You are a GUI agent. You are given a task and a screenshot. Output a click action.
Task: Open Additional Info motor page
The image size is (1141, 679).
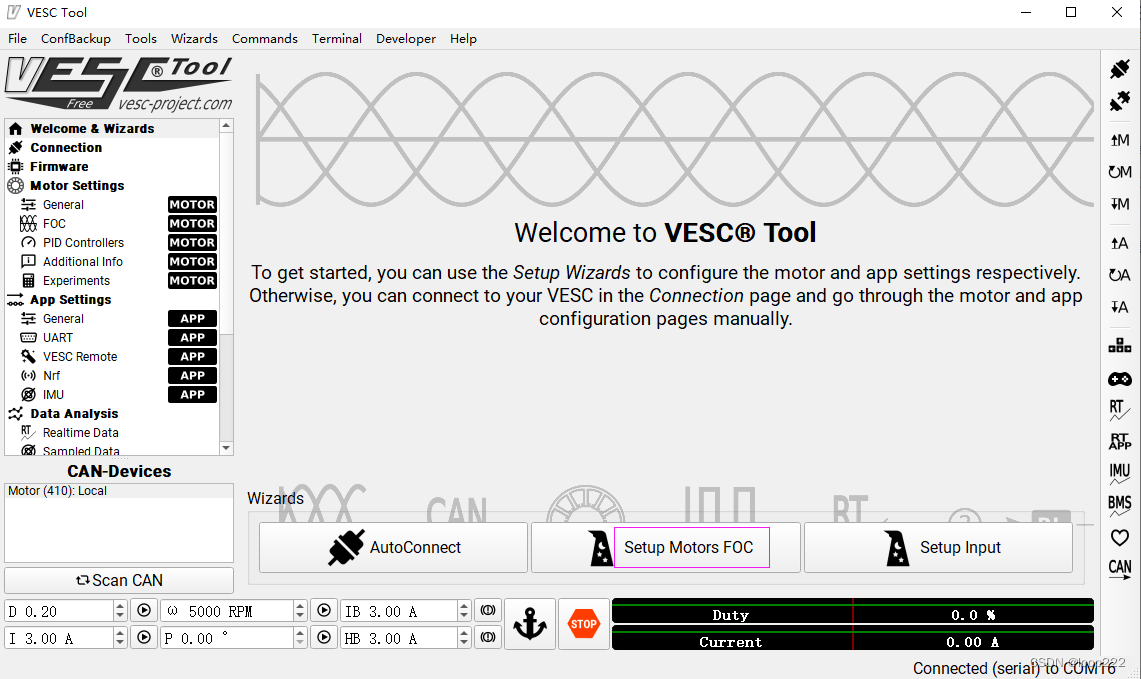[x=112, y=261]
